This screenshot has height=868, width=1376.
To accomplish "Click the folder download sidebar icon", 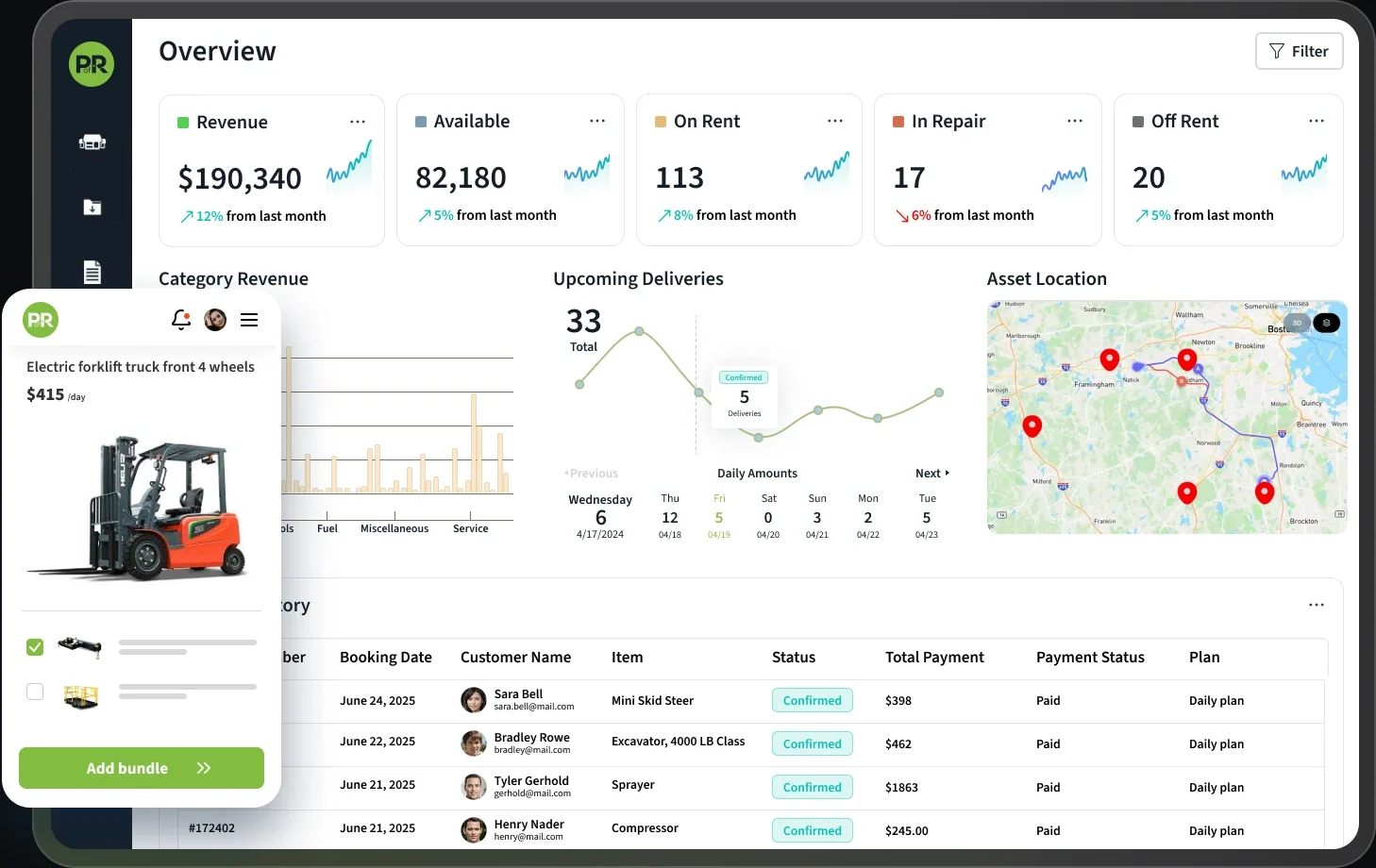I will [x=92, y=208].
